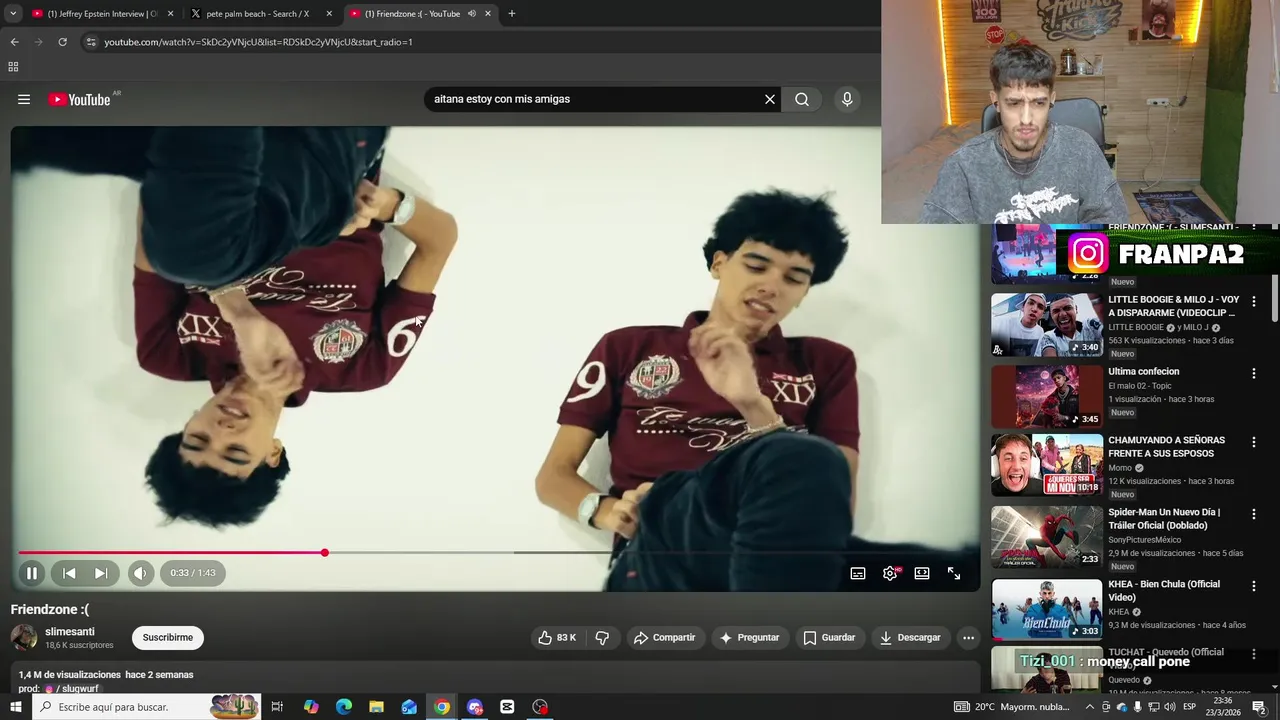This screenshot has width=1280, height=720.
Task: Open options menu for Spider-Man trailer
Action: point(1253,514)
